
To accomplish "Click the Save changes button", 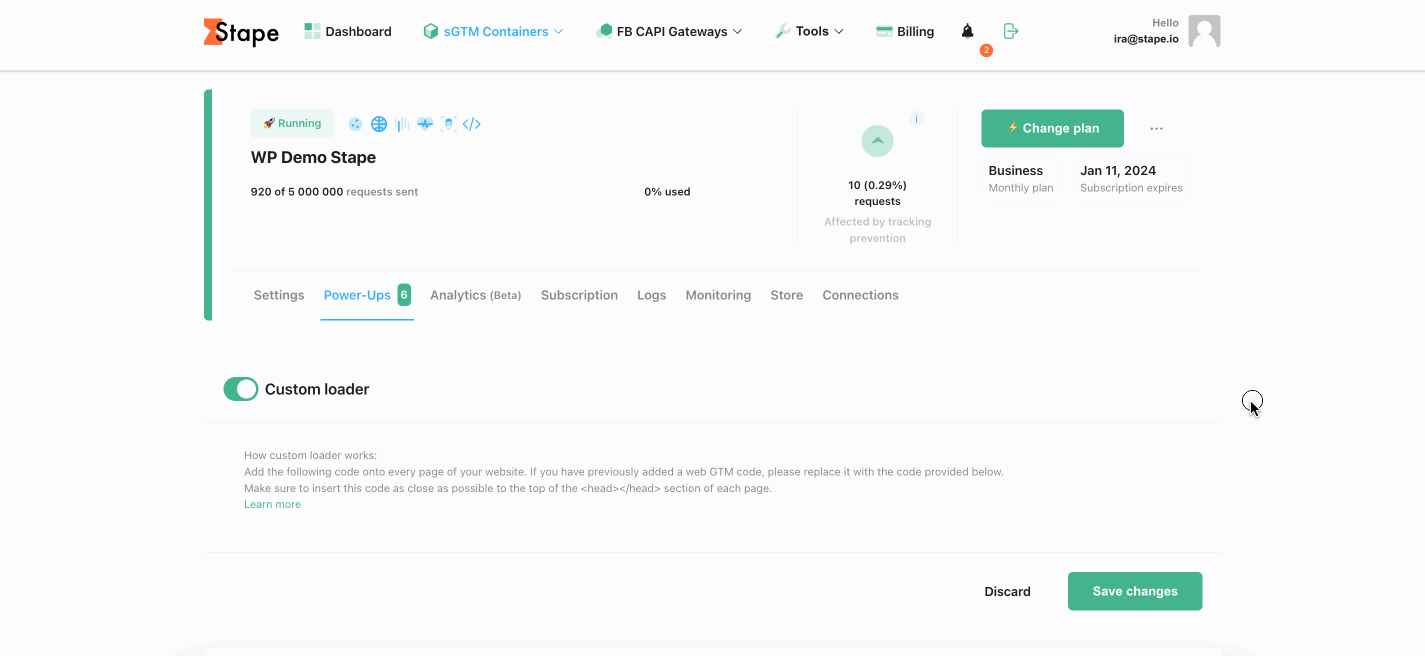I will coord(1134,591).
